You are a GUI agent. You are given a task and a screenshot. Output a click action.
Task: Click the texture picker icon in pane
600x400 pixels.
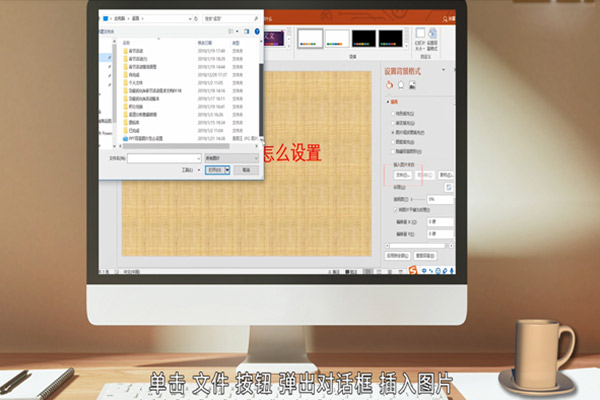[448, 187]
